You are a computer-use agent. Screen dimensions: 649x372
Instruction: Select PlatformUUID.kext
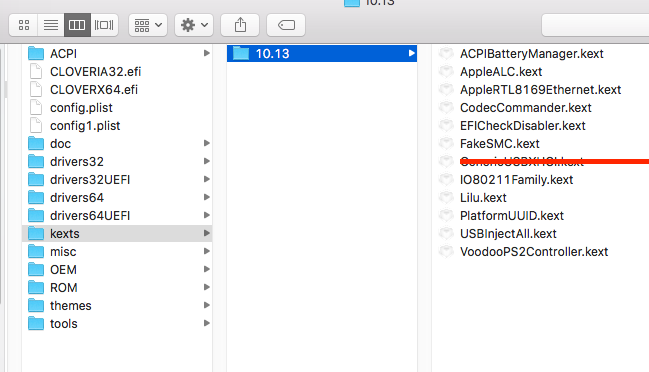coord(512,216)
